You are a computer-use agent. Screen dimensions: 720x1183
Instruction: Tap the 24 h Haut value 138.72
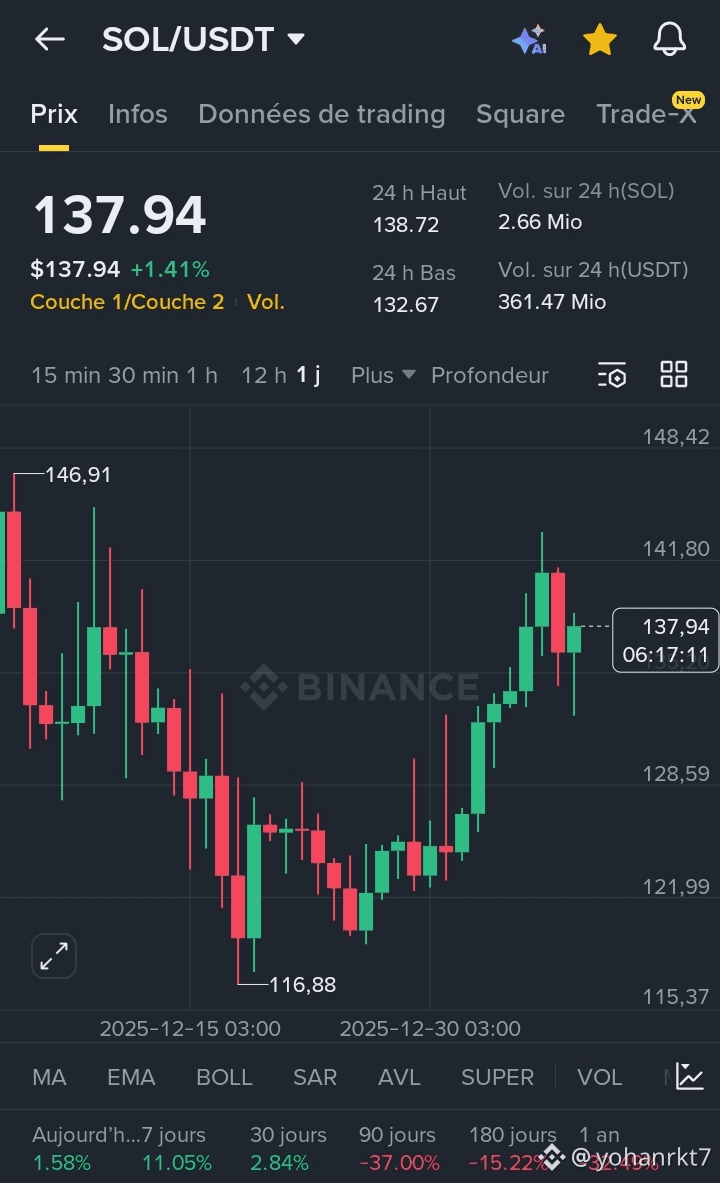point(406,224)
